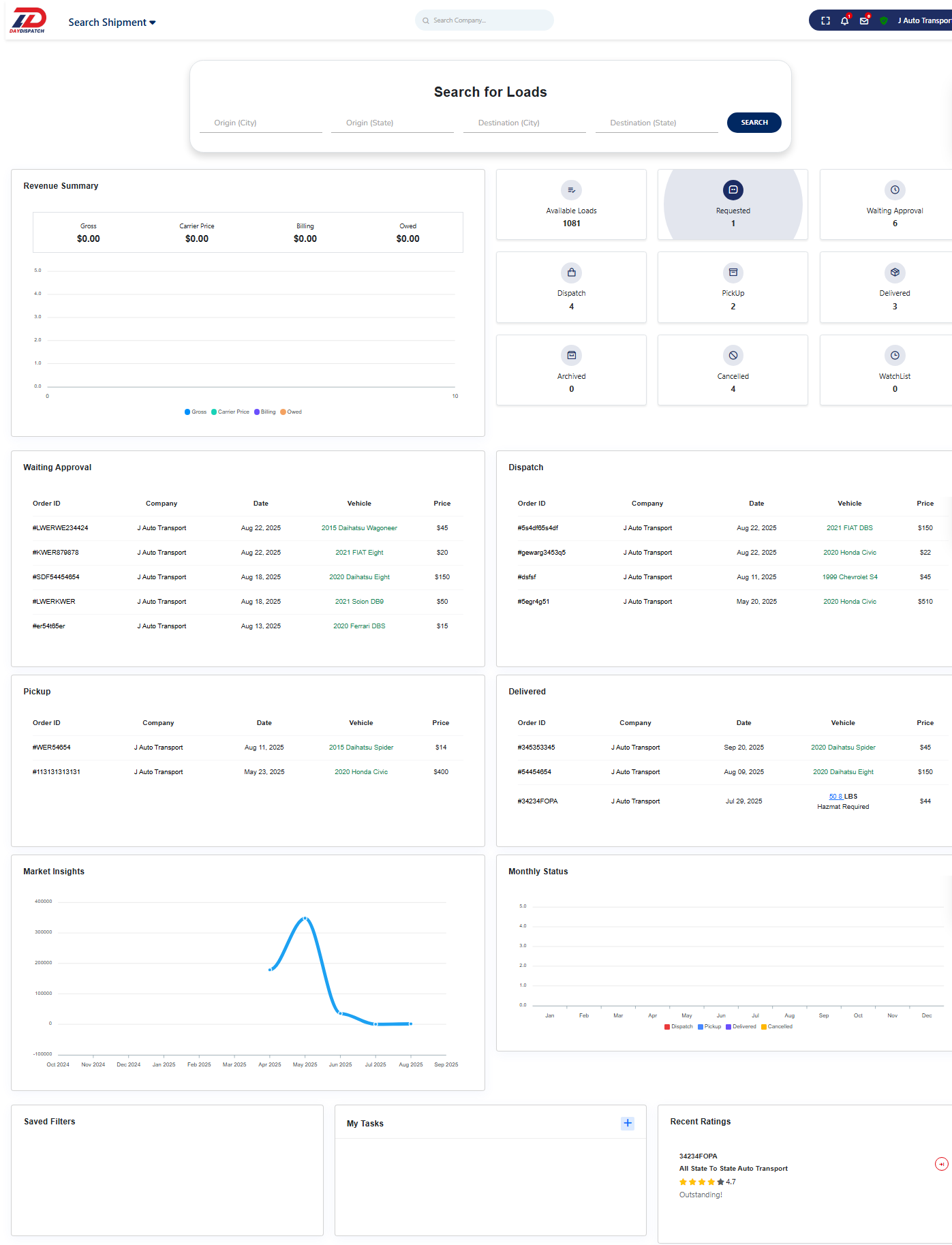
Task: Open the Search Shipment dropdown
Action: click(x=112, y=22)
